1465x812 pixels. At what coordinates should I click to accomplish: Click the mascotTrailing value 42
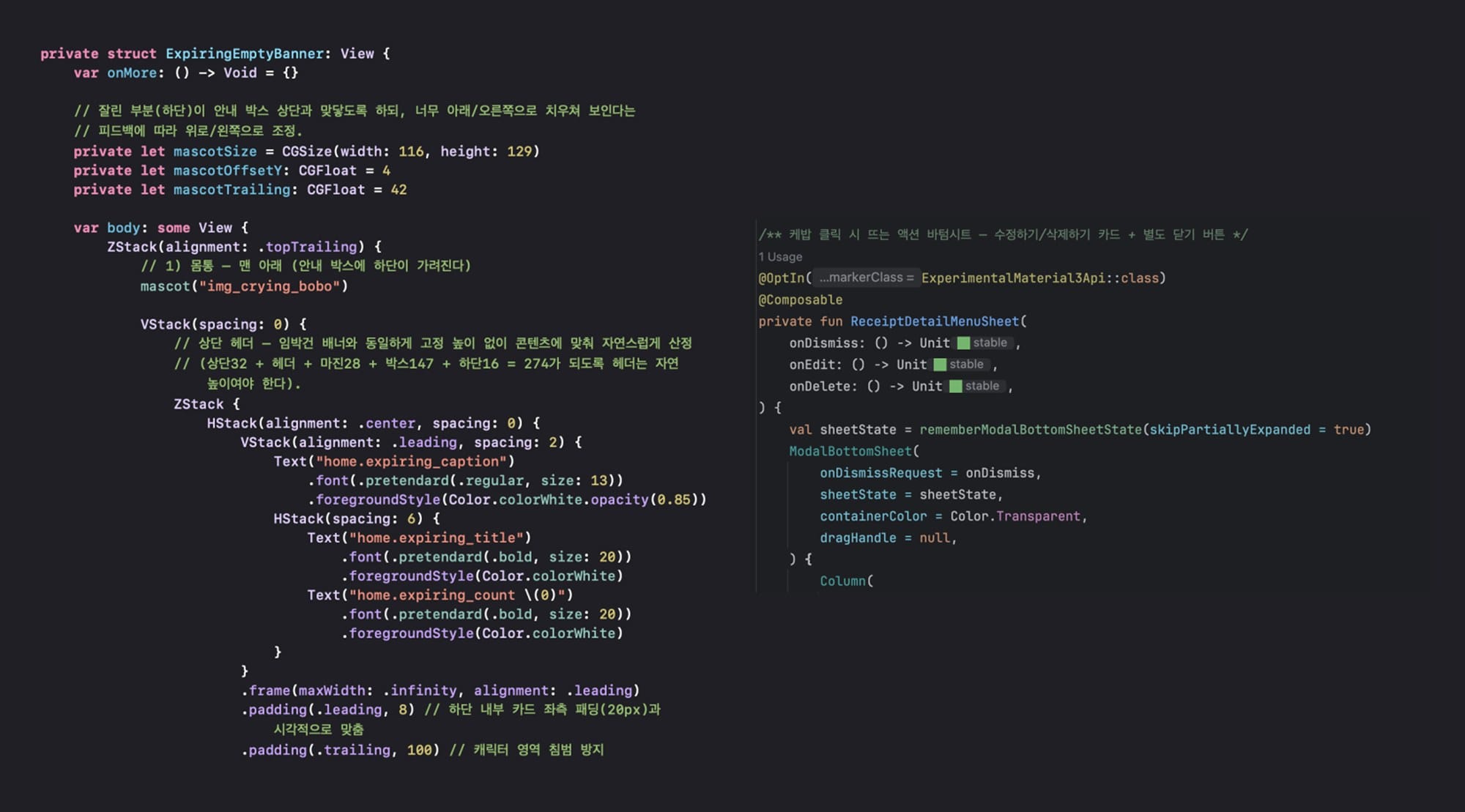[398, 190]
